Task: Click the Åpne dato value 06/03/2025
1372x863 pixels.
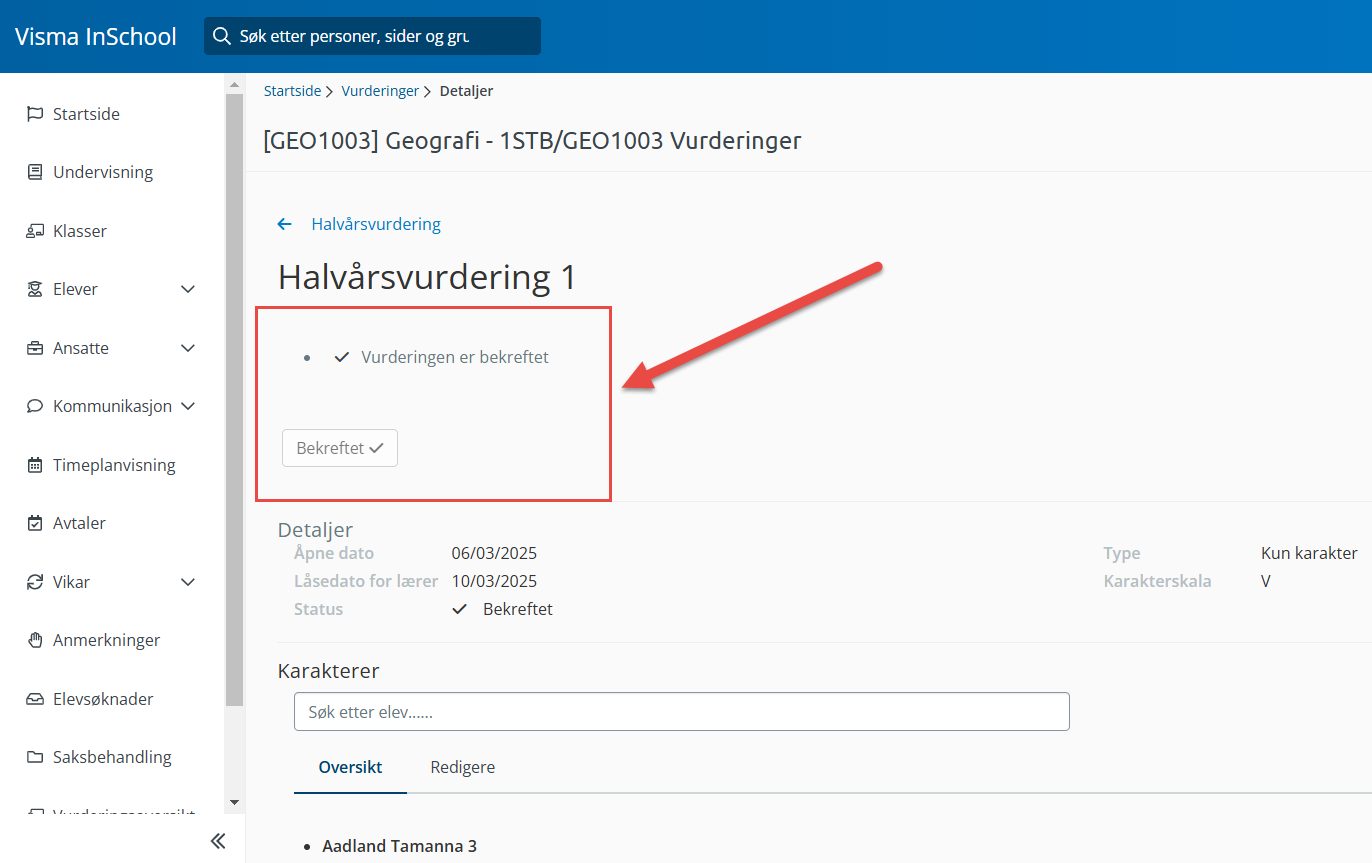Action: 494,553
